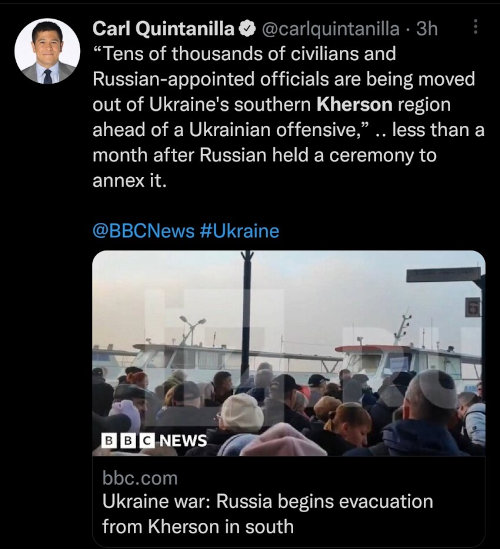Click the 'annex it.' closing text
Image resolution: width=500 pixels, height=549 pixels.
tap(129, 181)
